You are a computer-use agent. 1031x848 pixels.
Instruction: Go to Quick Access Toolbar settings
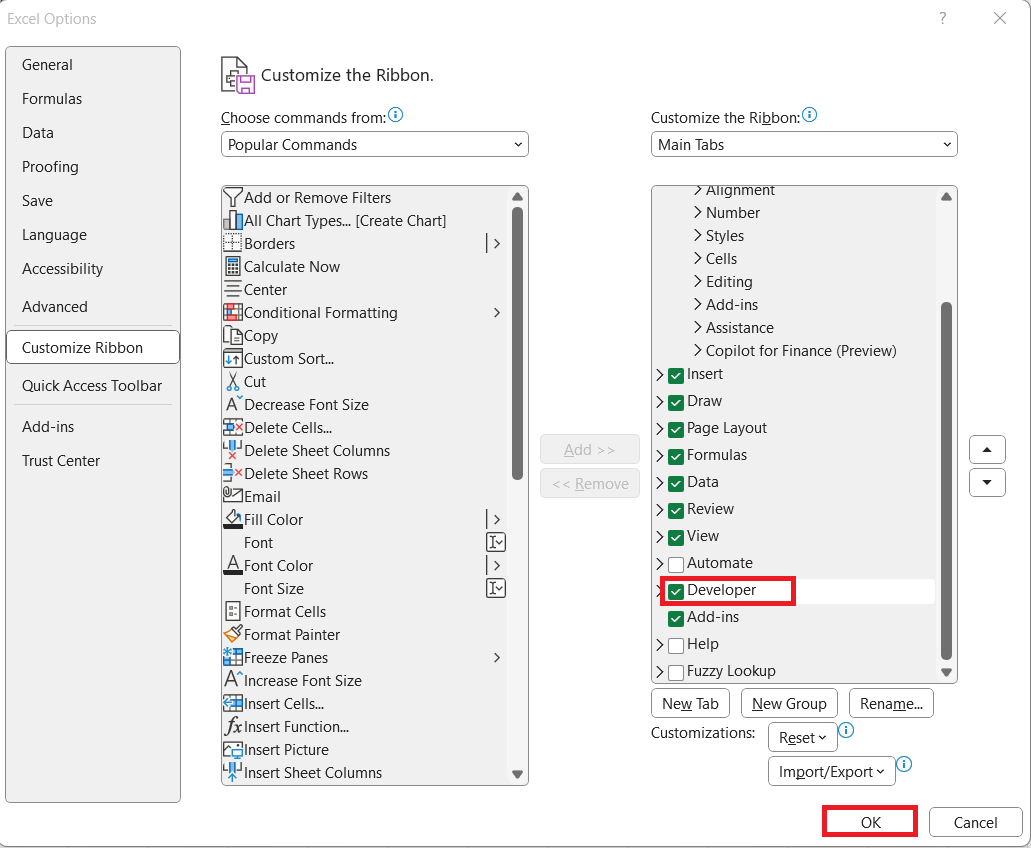91,385
